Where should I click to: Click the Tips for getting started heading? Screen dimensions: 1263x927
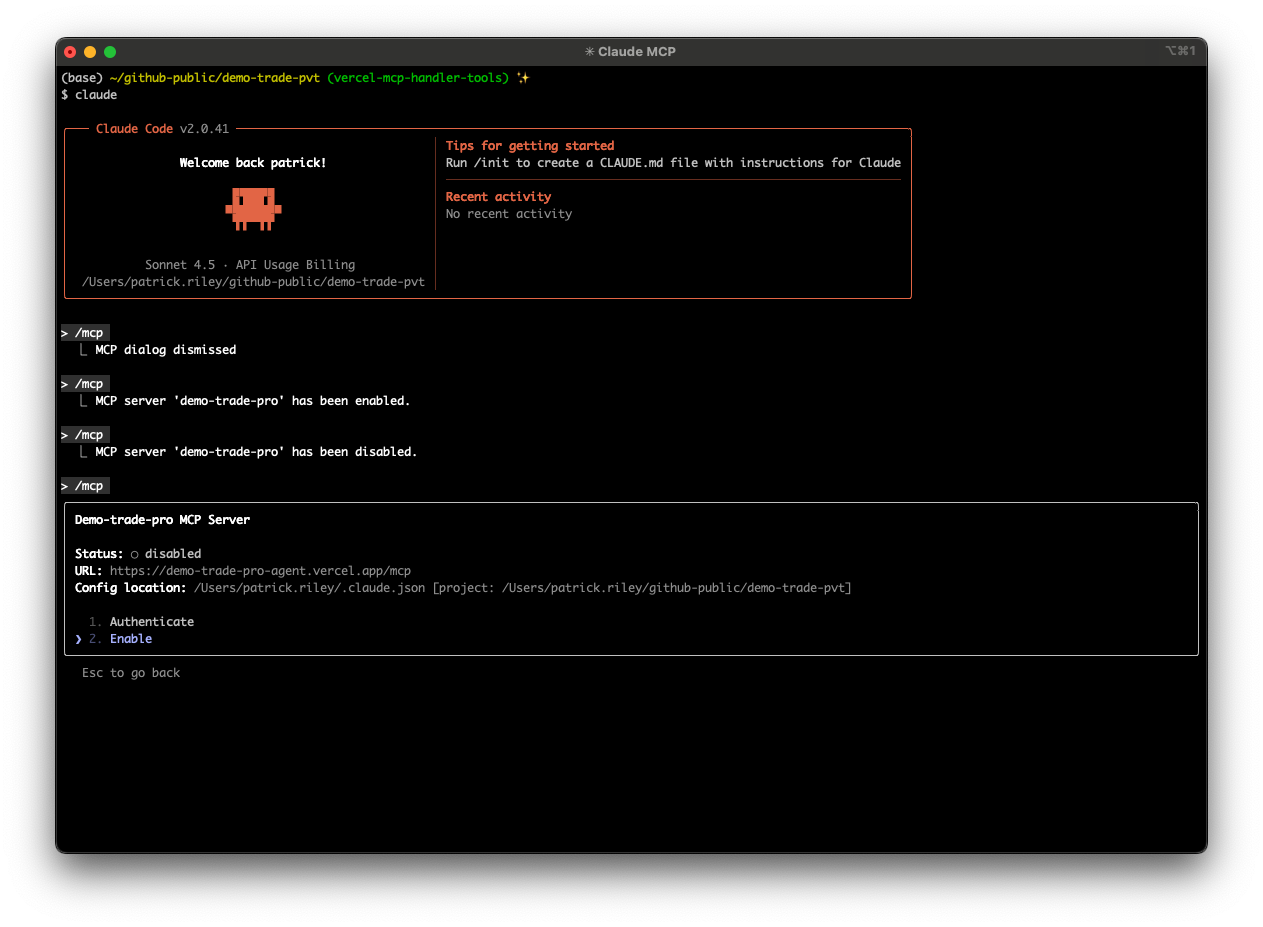point(529,146)
